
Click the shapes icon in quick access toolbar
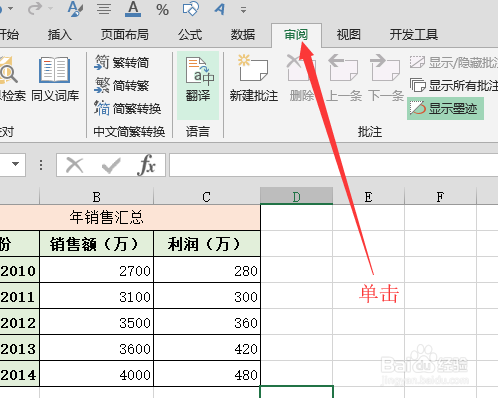[191, 9]
